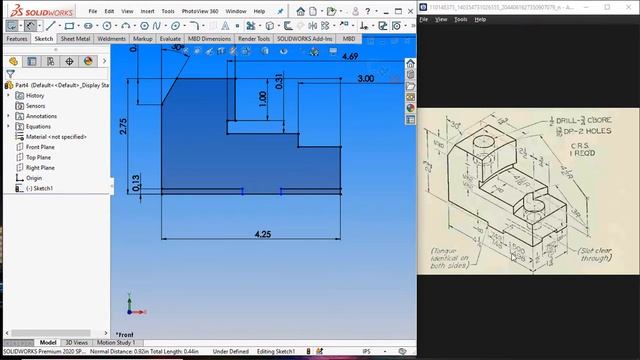
Task: Click the Convert Entities tool
Action: [x=269, y=26]
